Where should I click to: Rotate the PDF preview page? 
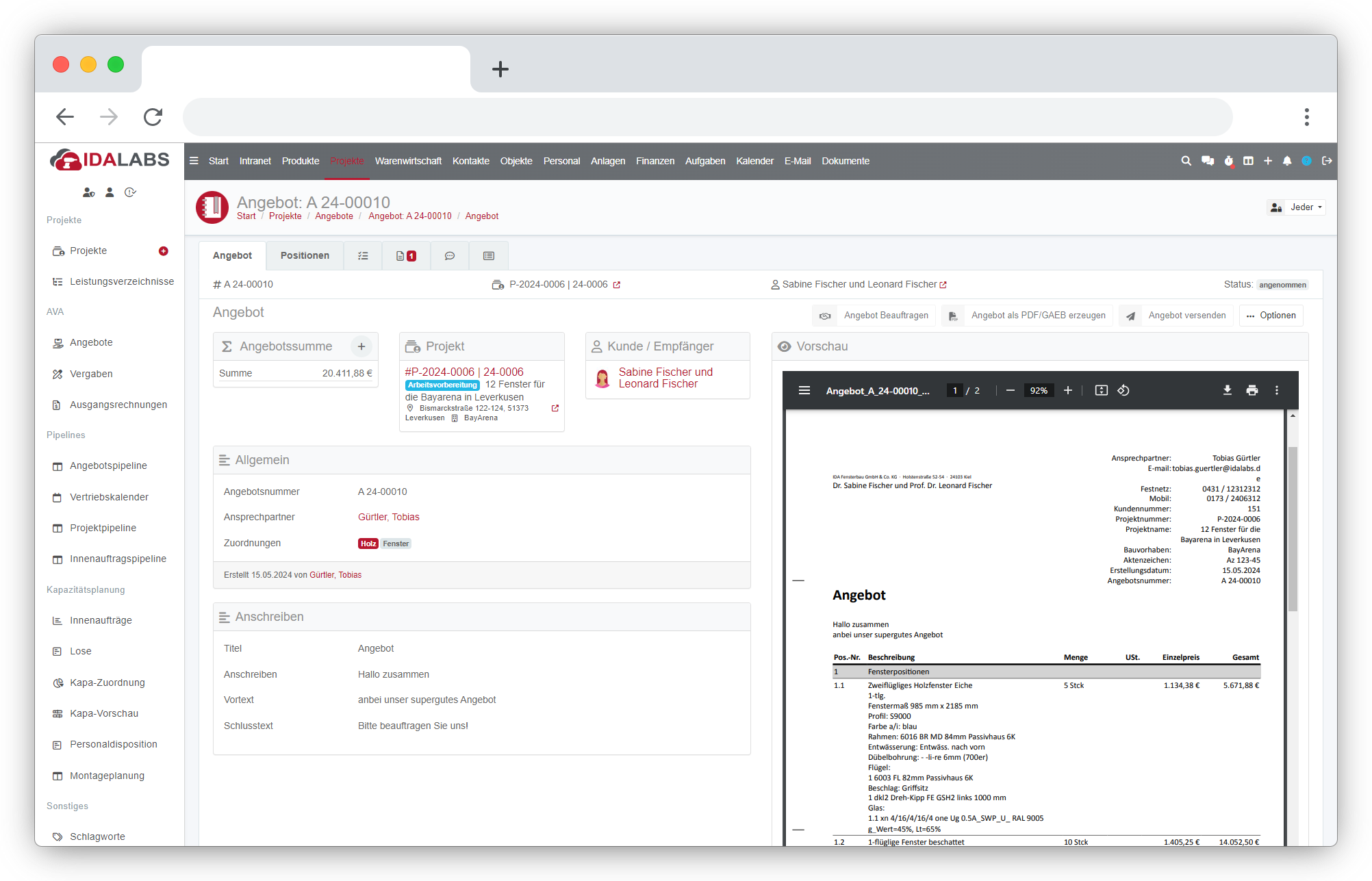(1123, 390)
